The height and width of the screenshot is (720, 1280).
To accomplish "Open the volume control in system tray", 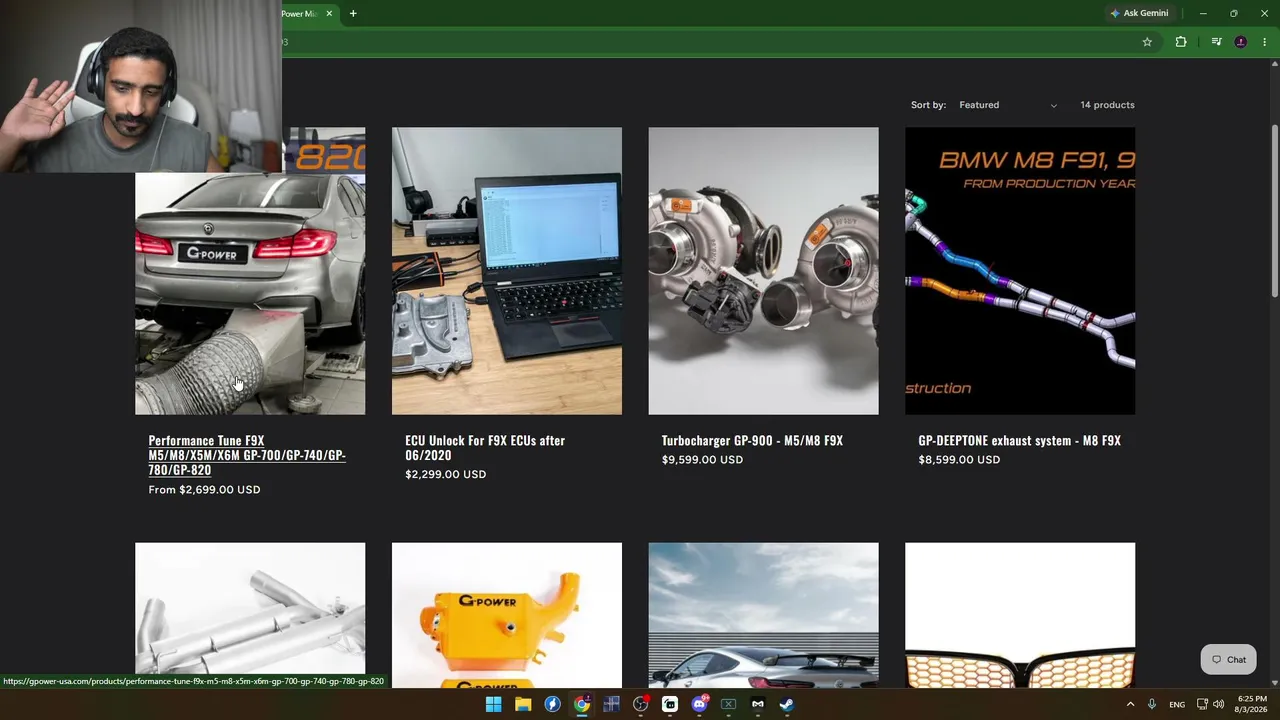I will [x=1218, y=704].
